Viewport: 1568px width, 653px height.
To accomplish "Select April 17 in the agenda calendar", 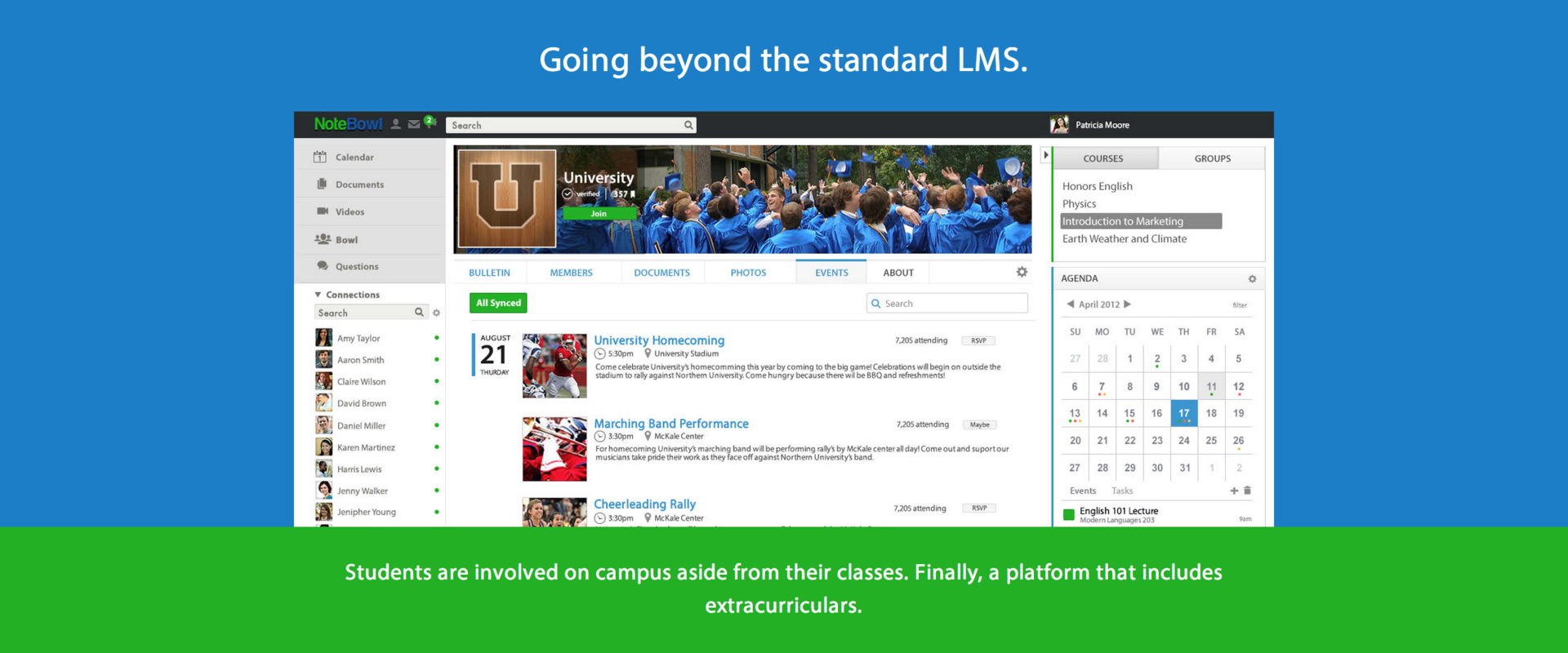I will click(1183, 413).
